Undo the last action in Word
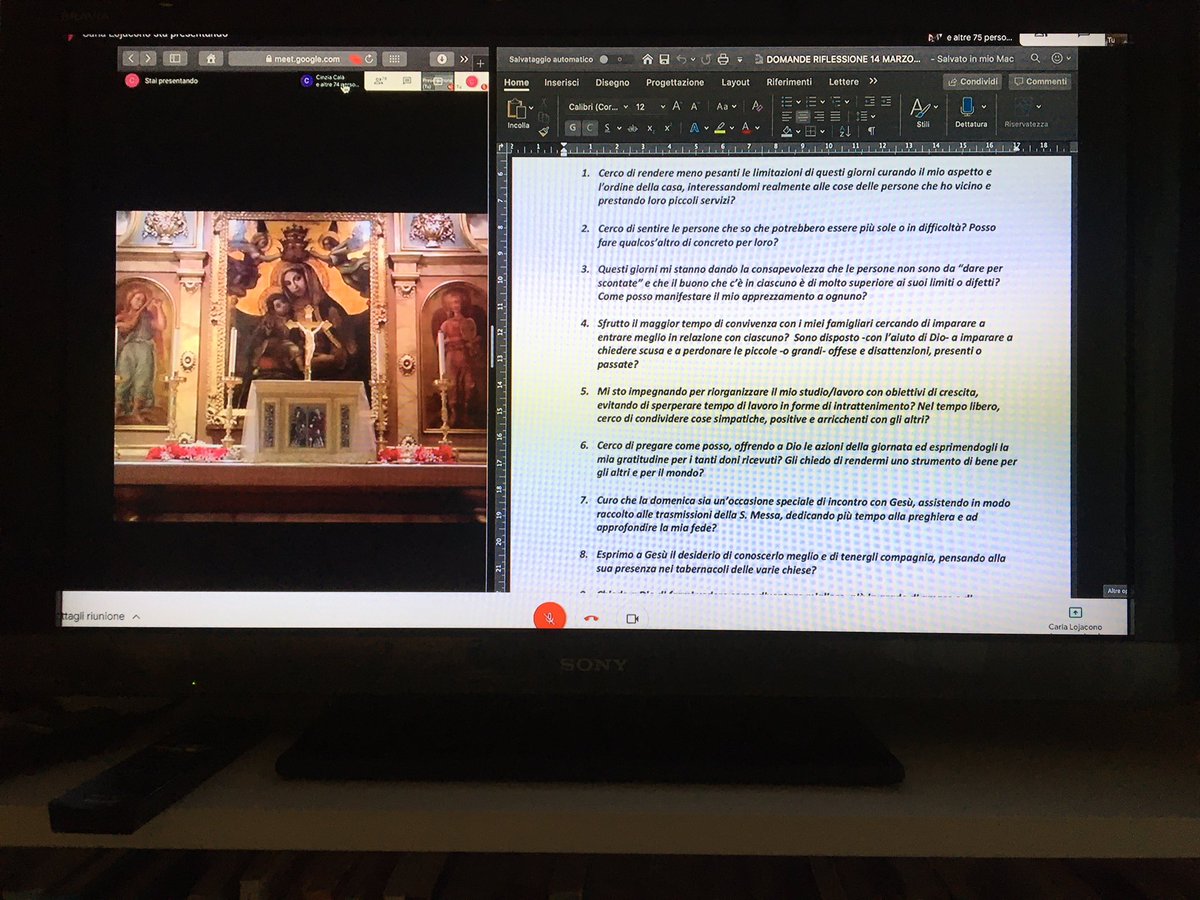 coord(681,59)
